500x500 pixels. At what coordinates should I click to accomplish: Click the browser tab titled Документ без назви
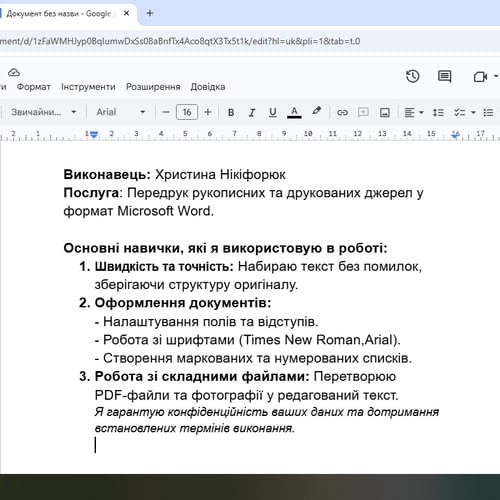pyautogui.click(x=59, y=14)
